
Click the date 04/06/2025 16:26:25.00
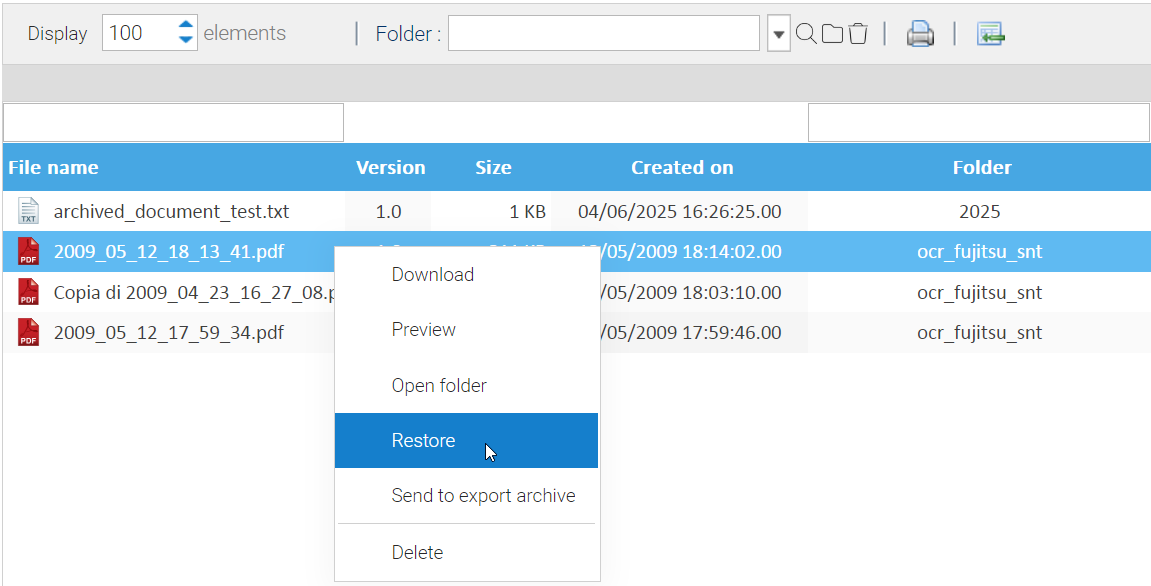coord(680,211)
